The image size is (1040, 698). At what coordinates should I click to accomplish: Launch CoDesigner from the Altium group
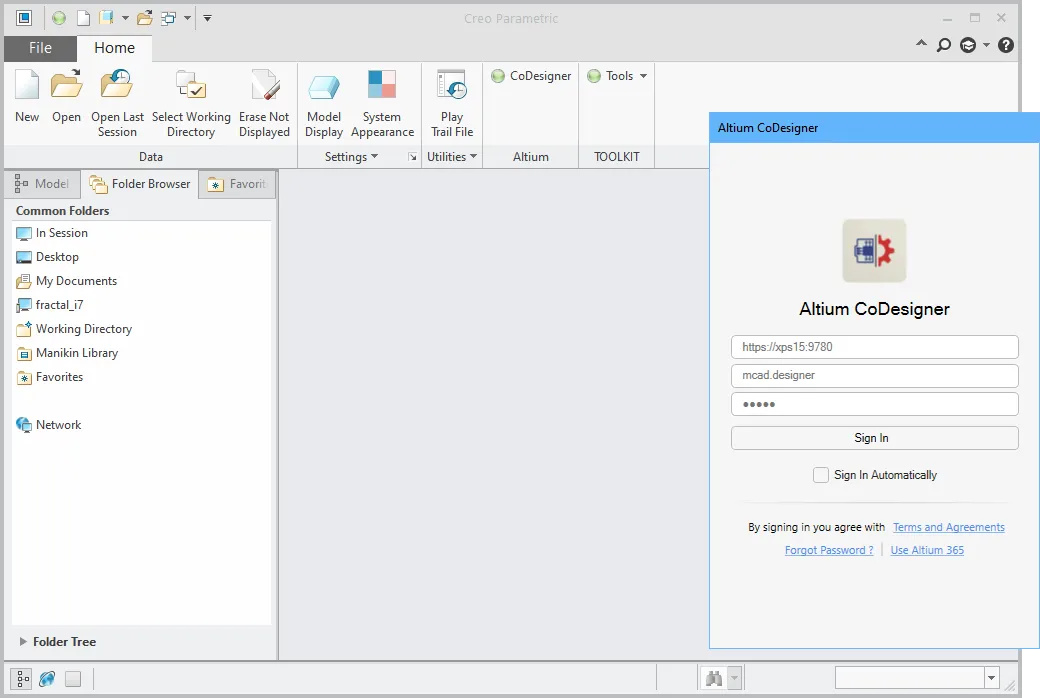[x=531, y=76]
